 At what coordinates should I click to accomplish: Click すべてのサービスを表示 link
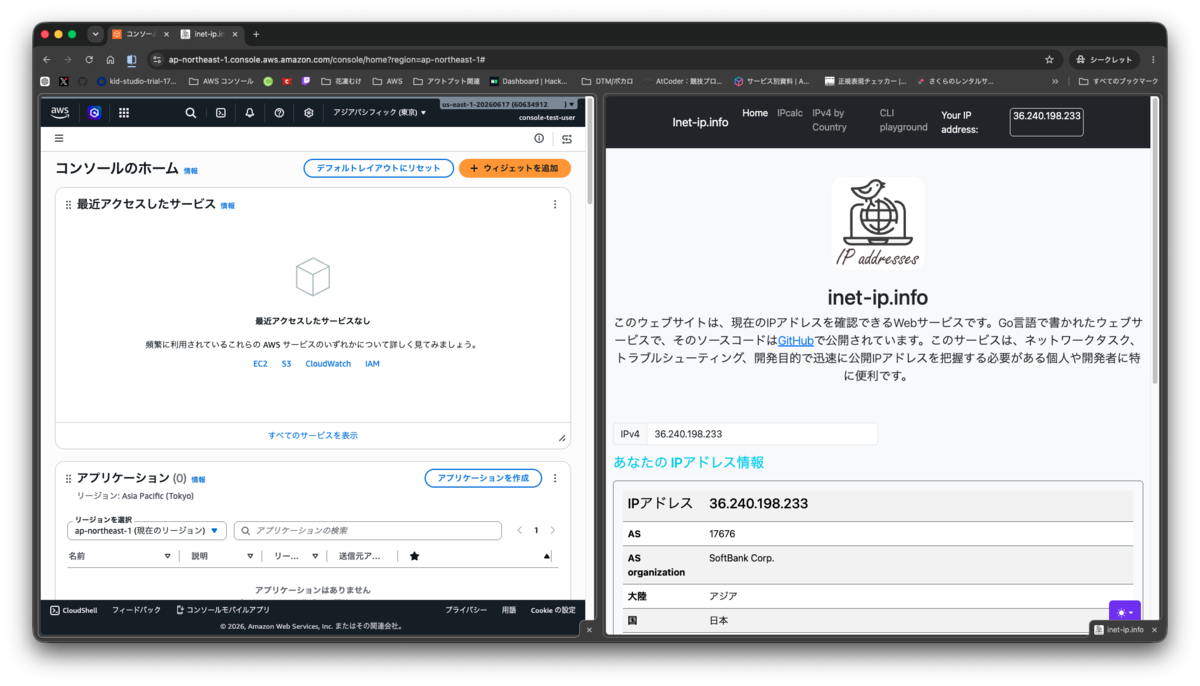pos(313,435)
